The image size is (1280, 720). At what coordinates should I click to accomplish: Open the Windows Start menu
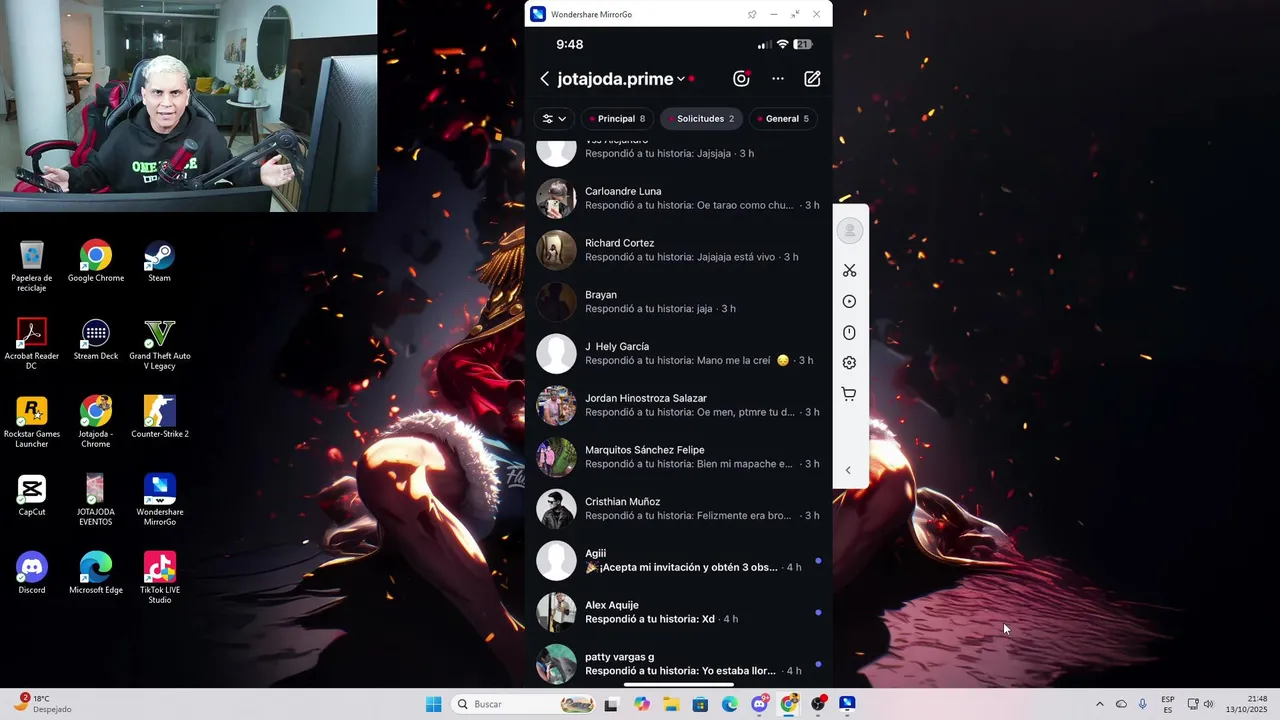[x=433, y=704]
